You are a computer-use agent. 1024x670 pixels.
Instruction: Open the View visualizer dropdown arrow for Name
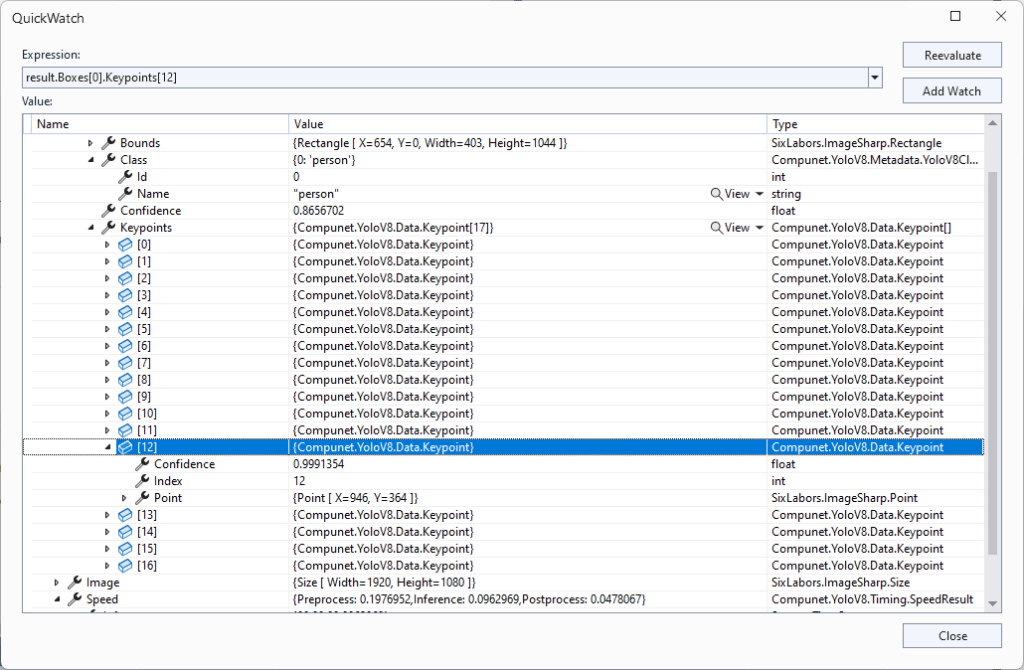pos(759,194)
